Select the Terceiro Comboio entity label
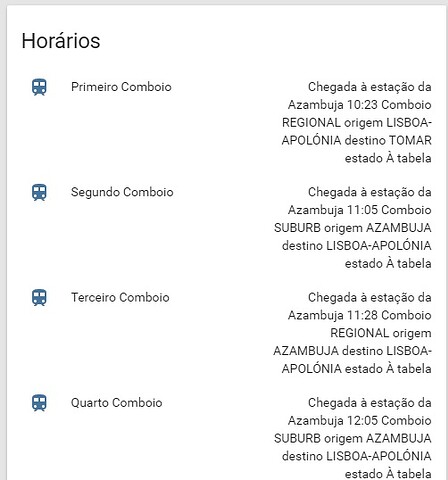The image size is (448, 480). tap(120, 298)
